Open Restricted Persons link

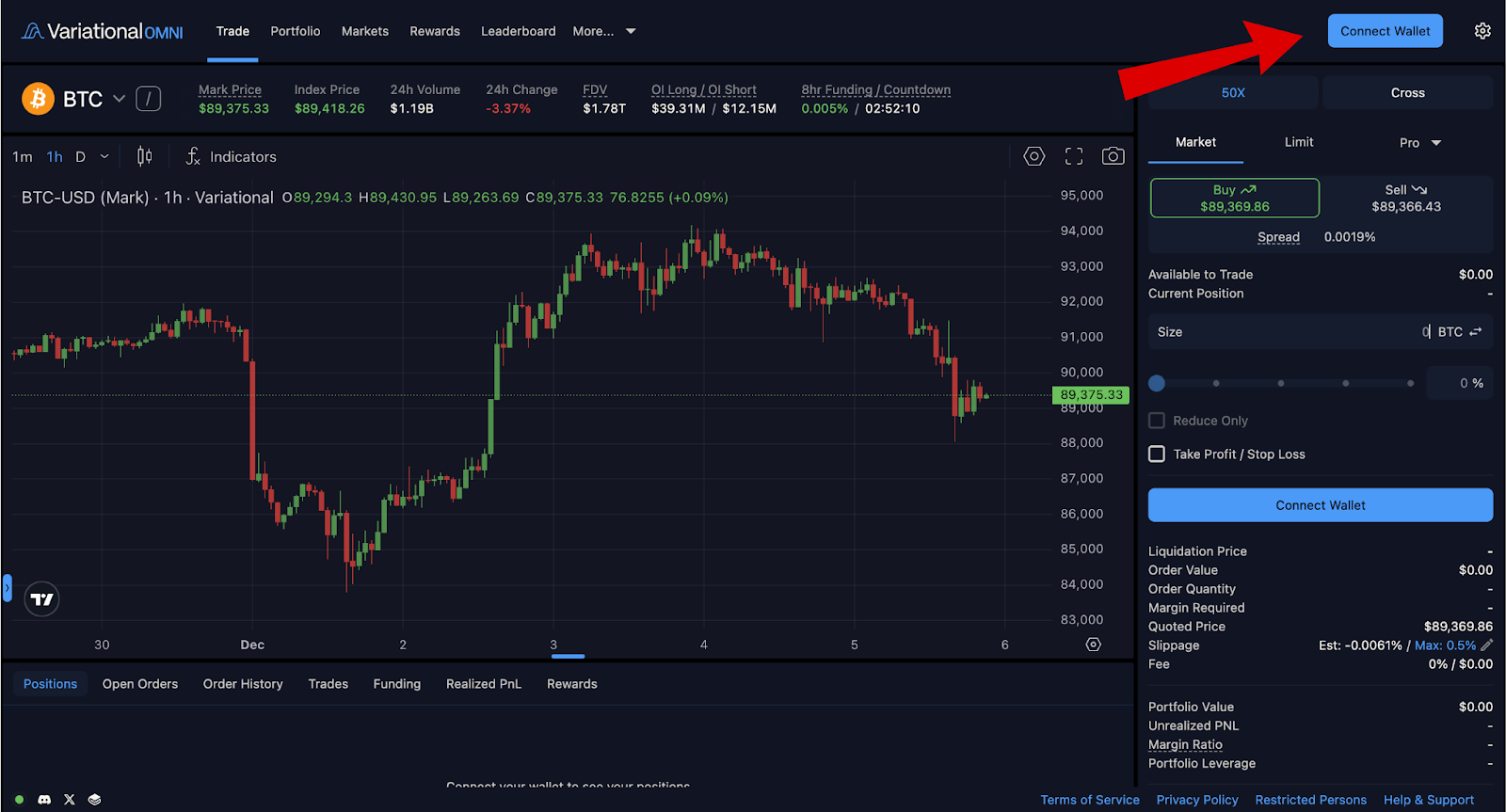[x=1311, y=800]
